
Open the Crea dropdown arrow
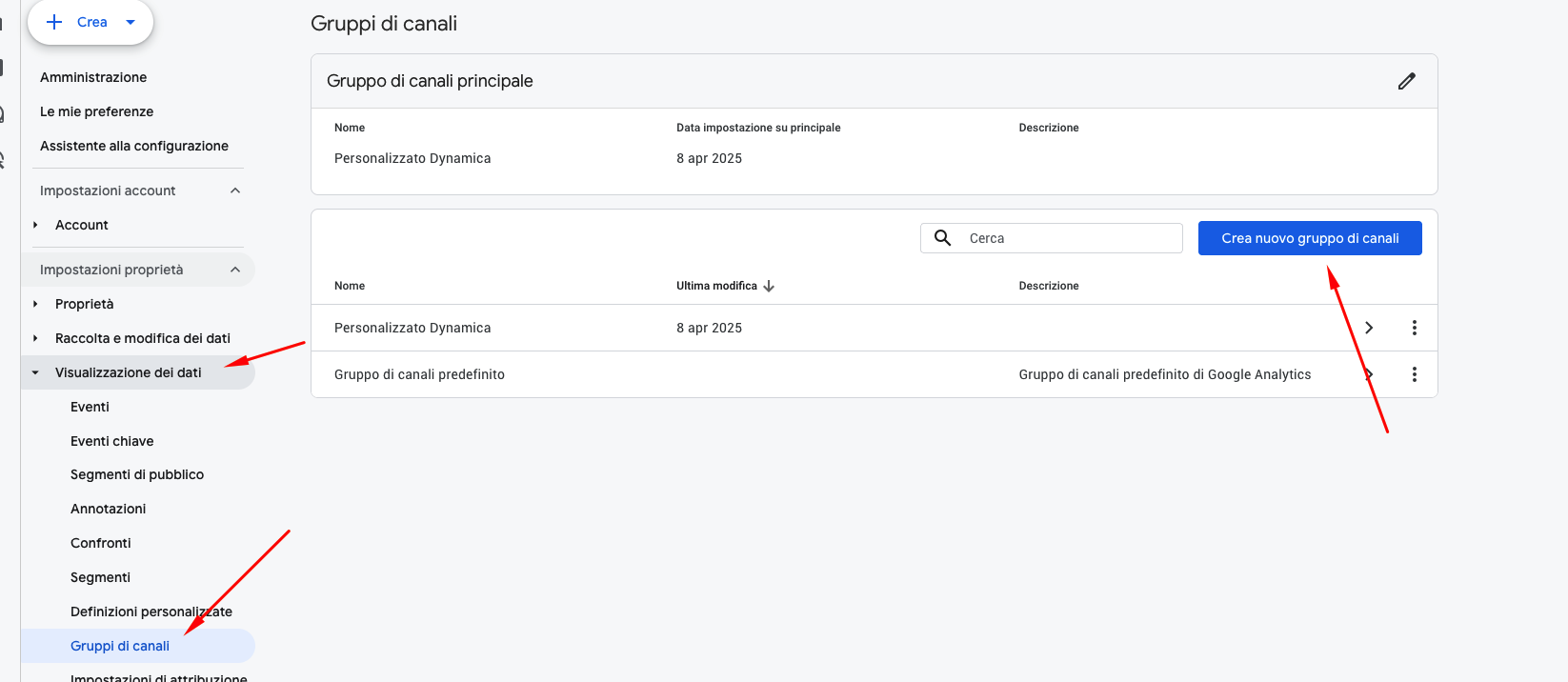pyautogui.click(x=131, y=22)
